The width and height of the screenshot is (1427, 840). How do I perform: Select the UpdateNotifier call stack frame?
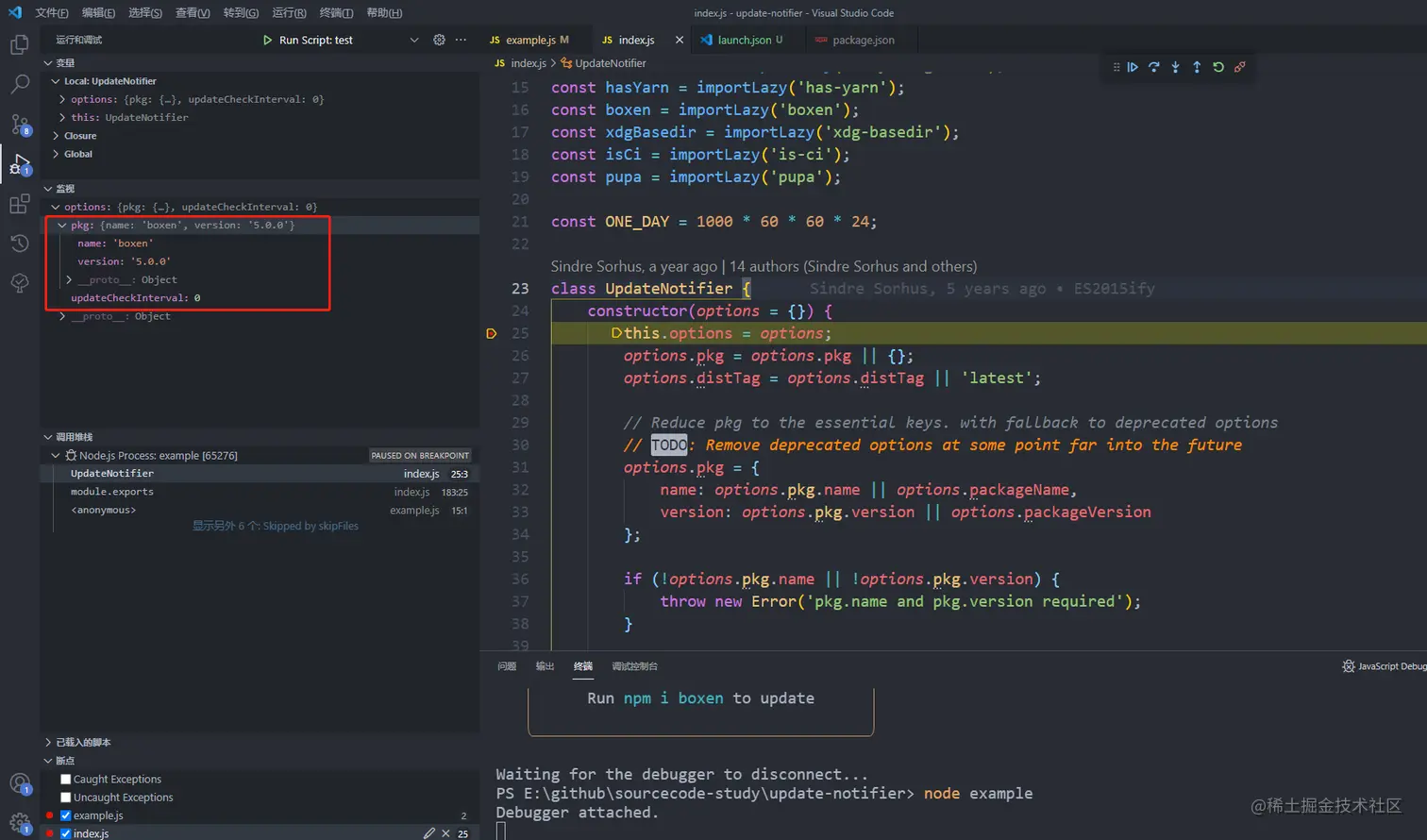click(260, 474)
